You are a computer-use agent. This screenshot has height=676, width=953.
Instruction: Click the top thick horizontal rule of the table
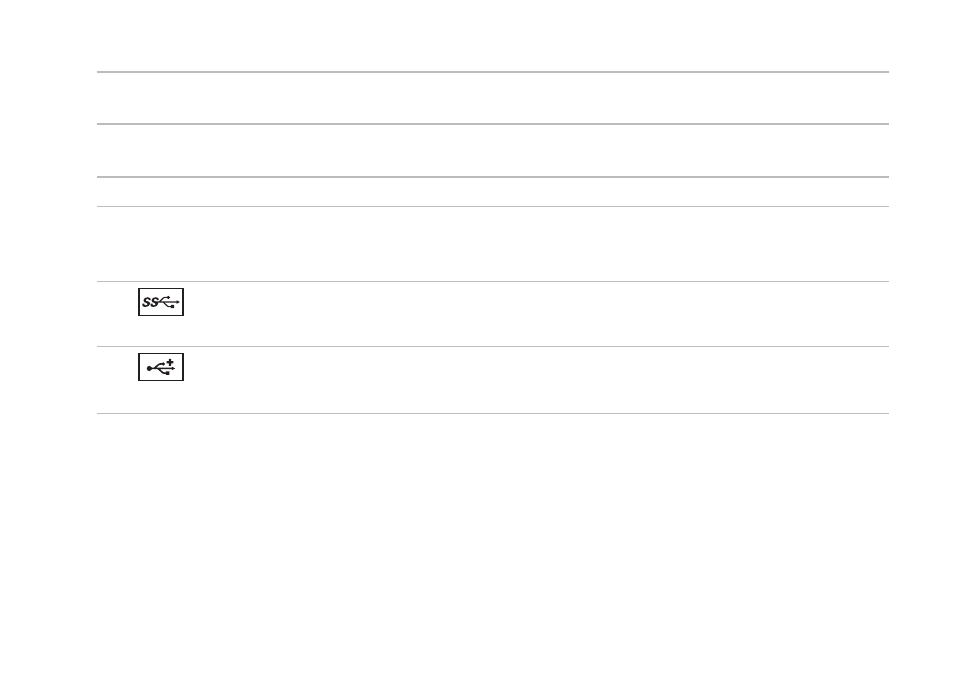(x=493, y=72)
